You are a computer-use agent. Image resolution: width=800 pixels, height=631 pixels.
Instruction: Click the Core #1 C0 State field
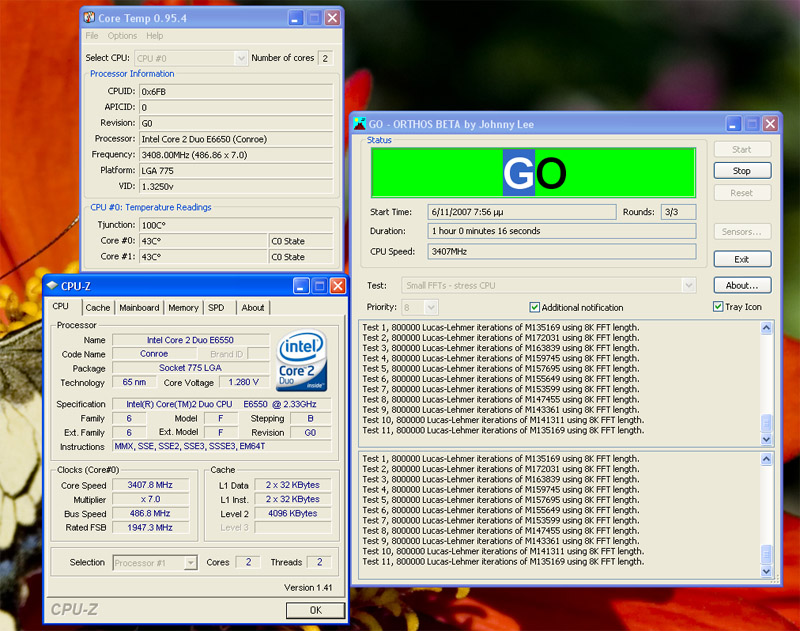301,257
